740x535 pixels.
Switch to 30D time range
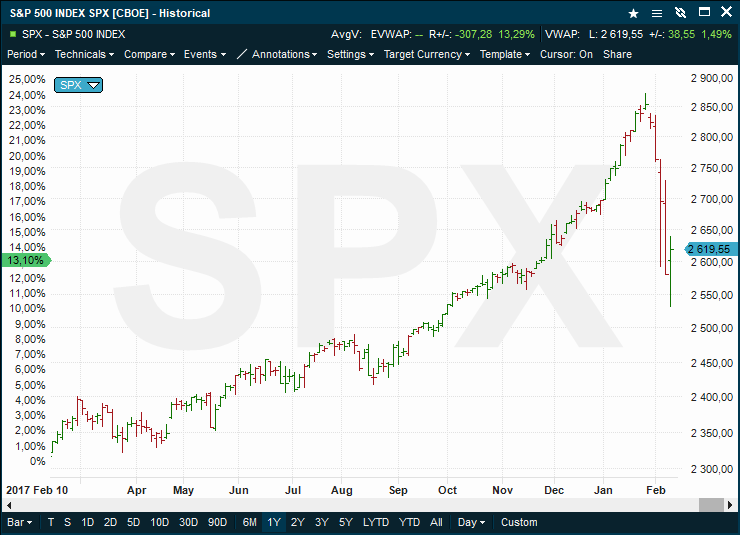[x=188, y=522]
